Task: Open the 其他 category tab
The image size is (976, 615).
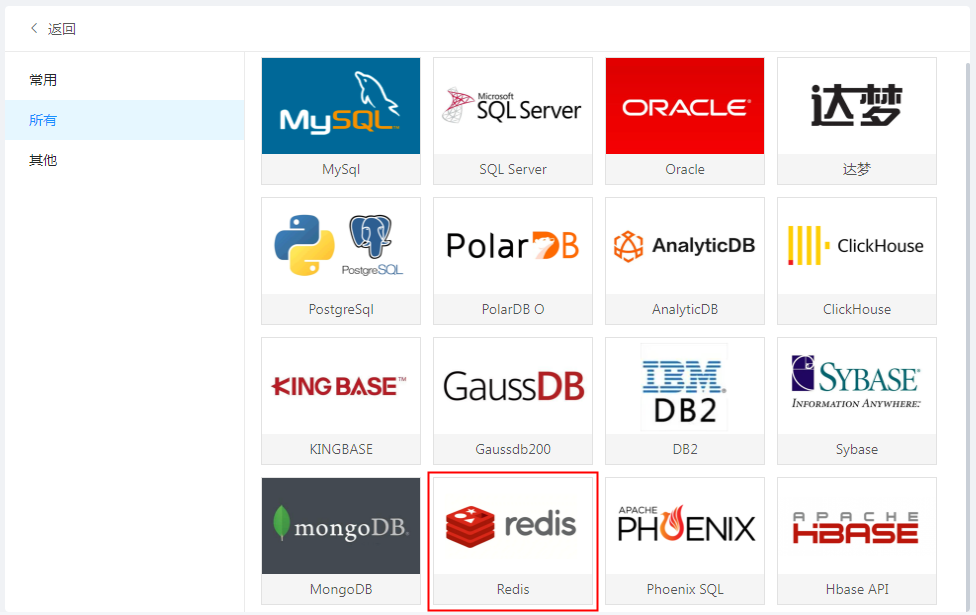Action: point(43,160)
